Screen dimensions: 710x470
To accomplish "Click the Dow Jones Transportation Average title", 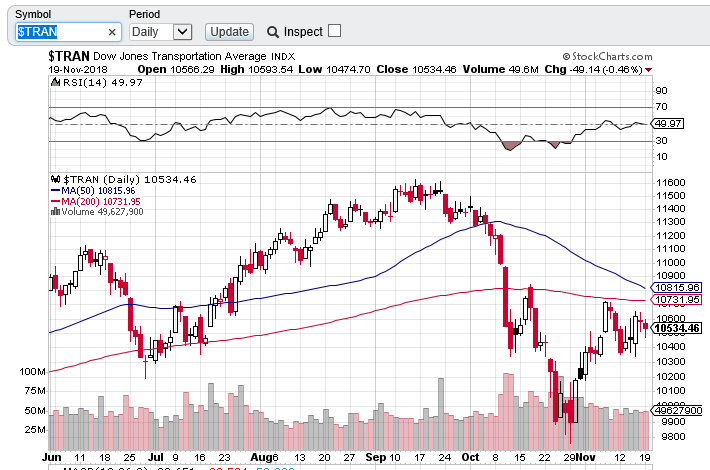I will point(180,57).
